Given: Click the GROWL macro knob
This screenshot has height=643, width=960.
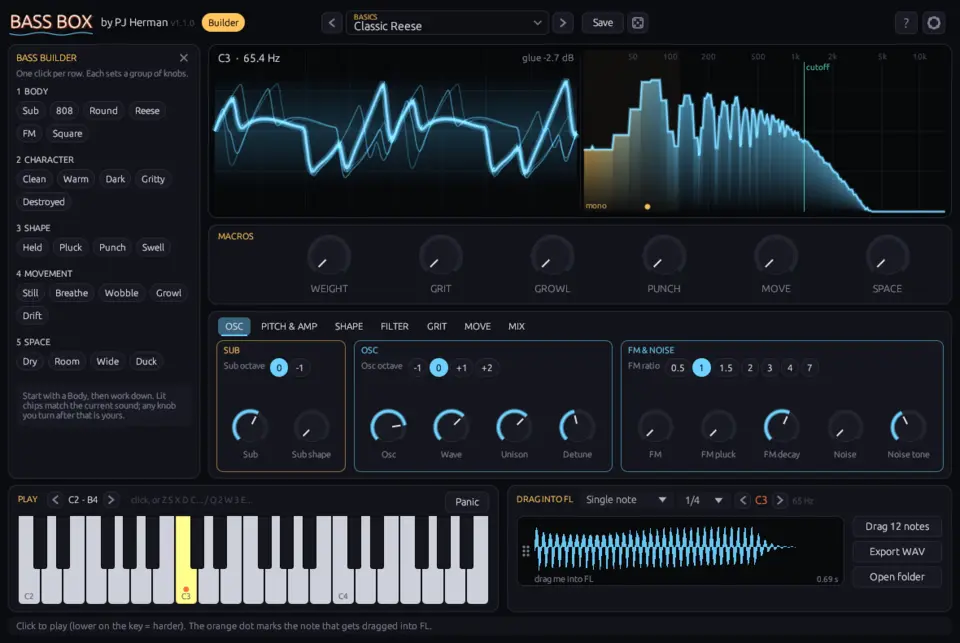Looking at the screenshot, I should (x=552, y=257).
